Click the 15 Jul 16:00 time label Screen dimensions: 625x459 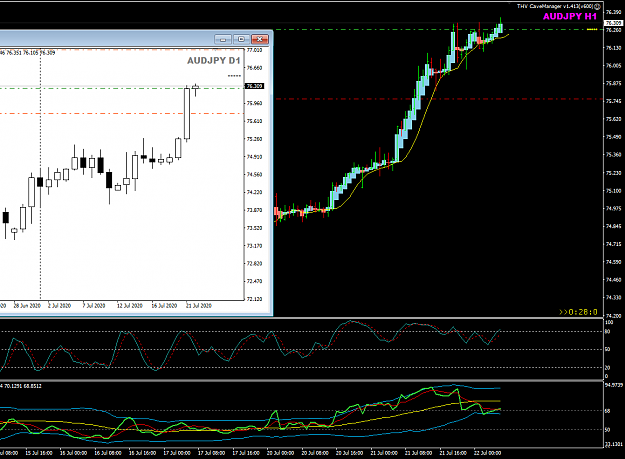(39, 453)
